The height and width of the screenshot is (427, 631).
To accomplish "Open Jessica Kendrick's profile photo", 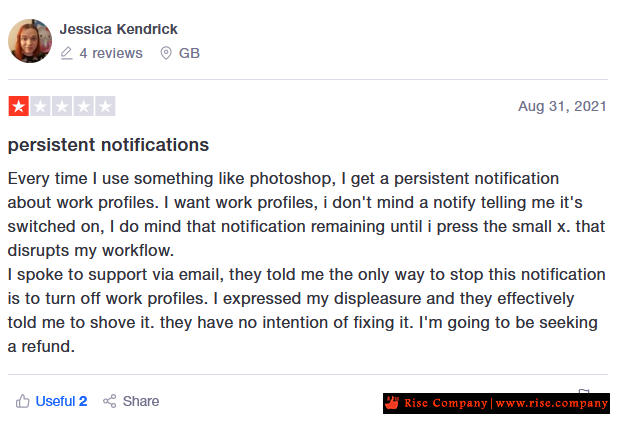I will point(30,41).
